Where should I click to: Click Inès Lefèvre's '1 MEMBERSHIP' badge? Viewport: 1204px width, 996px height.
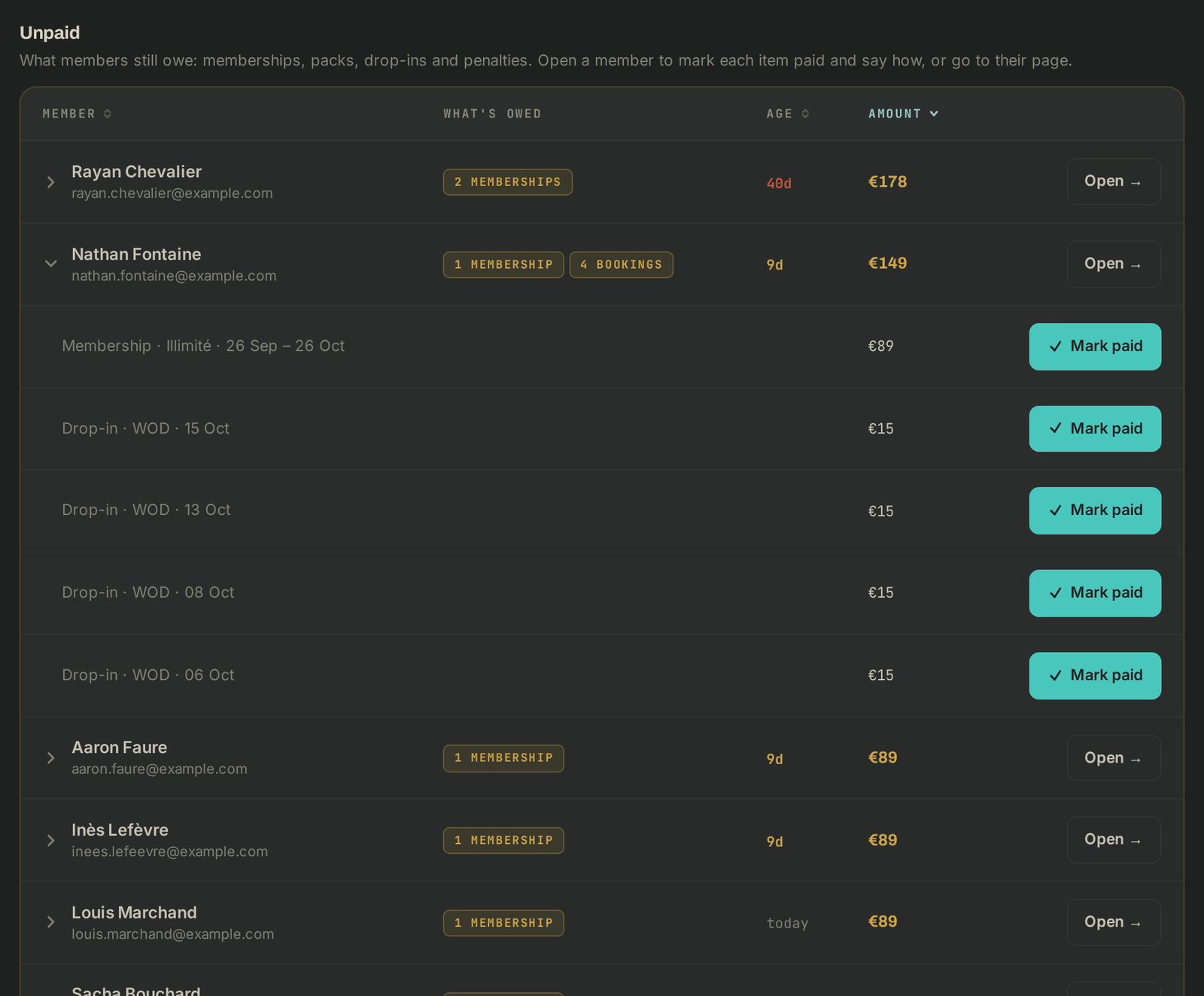tap(503, 840)
